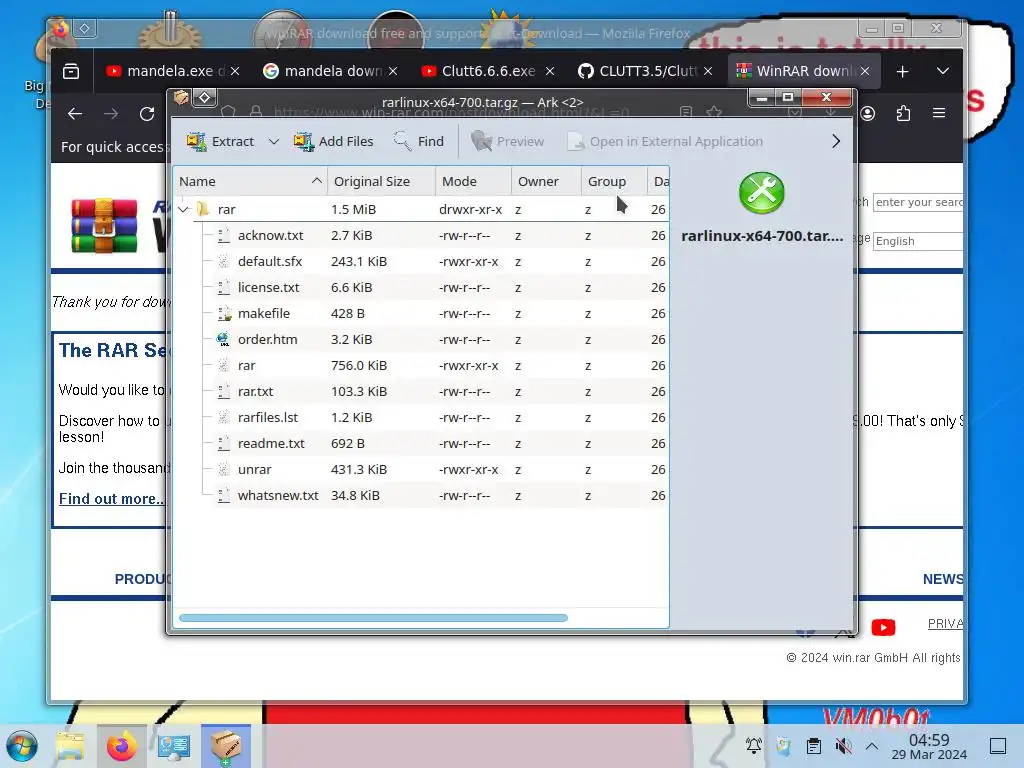
Task: Select the license.txt file icon
Action: click(223, 287)
